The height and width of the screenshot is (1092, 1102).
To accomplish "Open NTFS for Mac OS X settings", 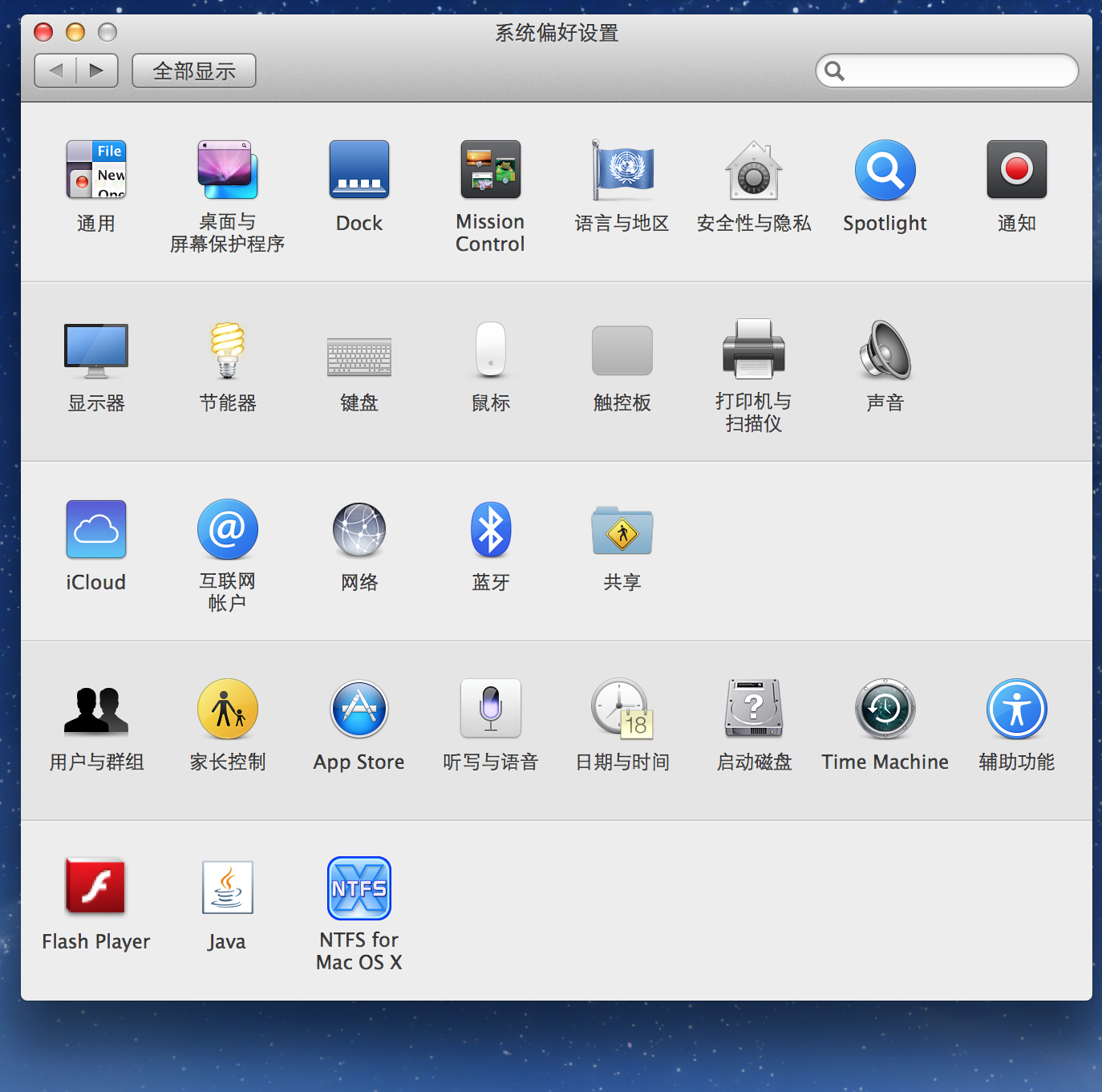I will point(359,887).
